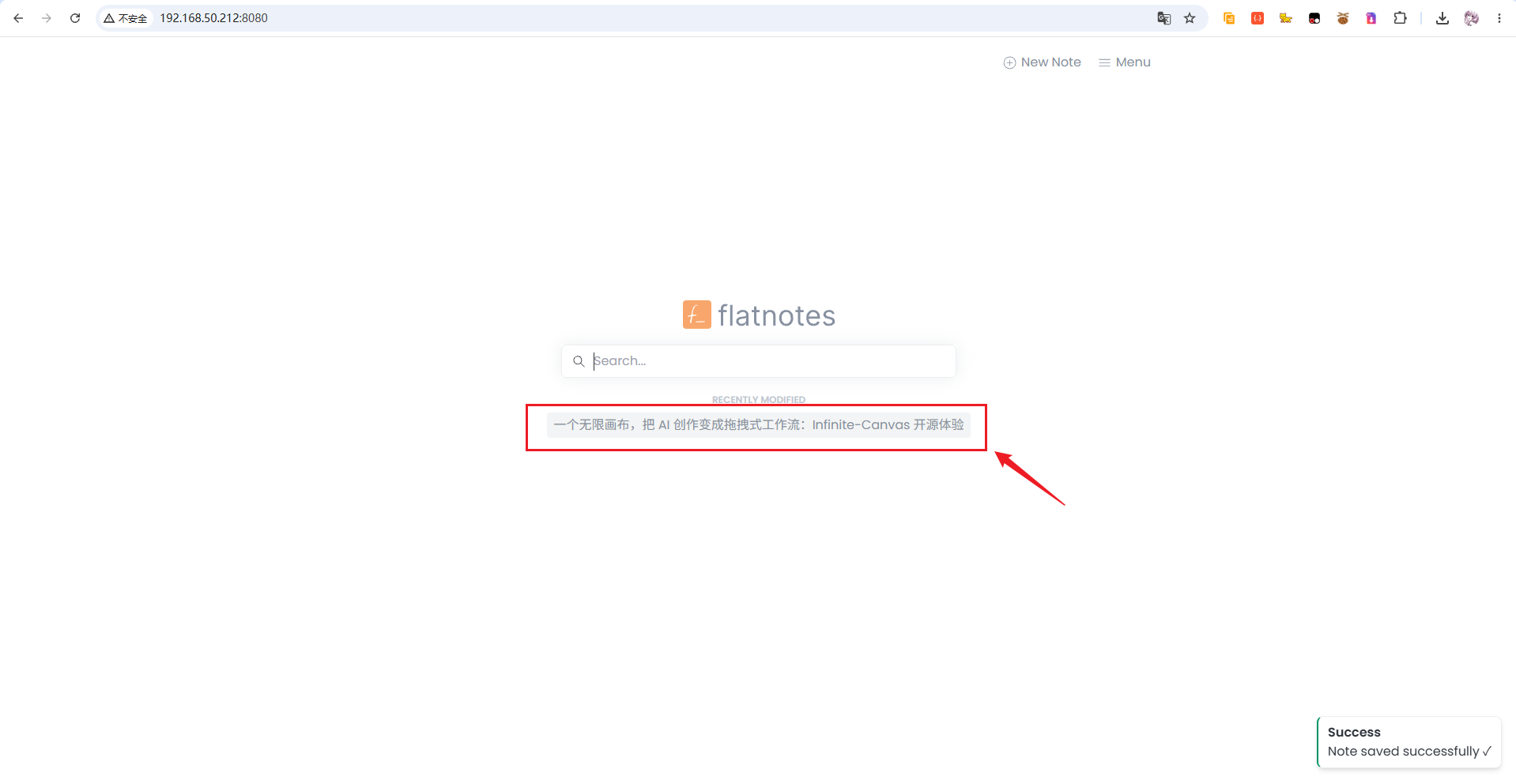
Task: Click the magnifier icon in the search box
Action: tap(579, 361)
